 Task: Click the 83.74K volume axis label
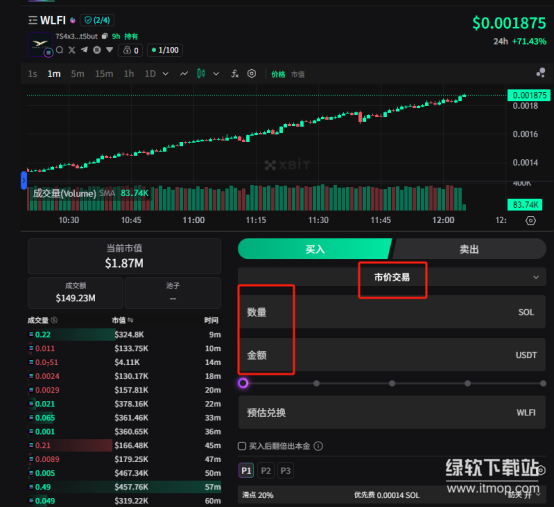pyautogui.click(x=525, y=205)
